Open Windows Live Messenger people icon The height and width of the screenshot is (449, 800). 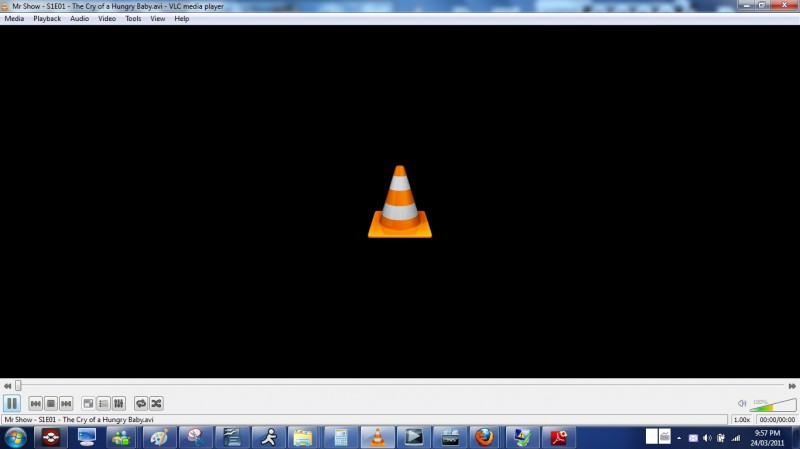point(121,438)
